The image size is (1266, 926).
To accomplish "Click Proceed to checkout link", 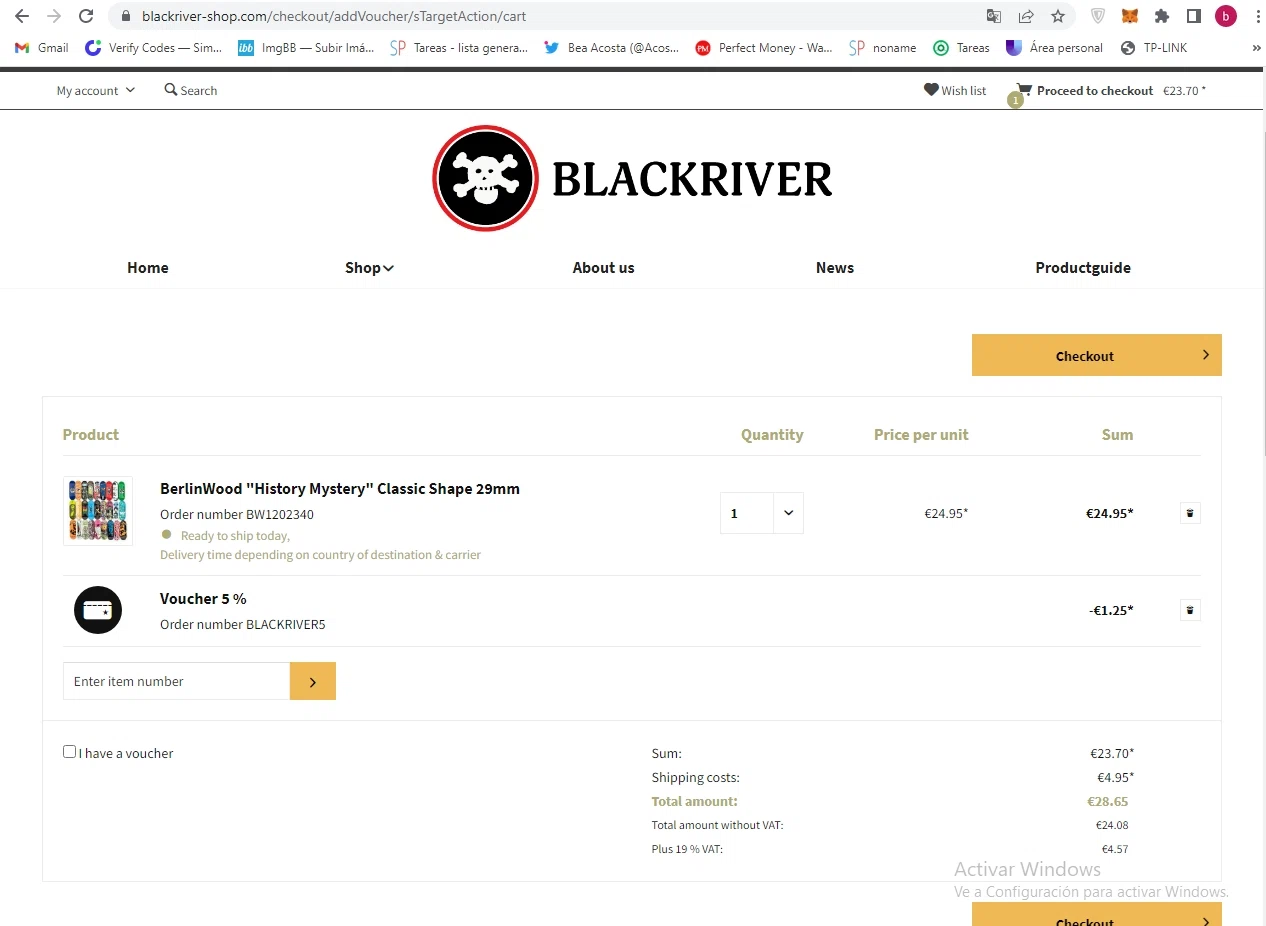I will (1095, 90).
